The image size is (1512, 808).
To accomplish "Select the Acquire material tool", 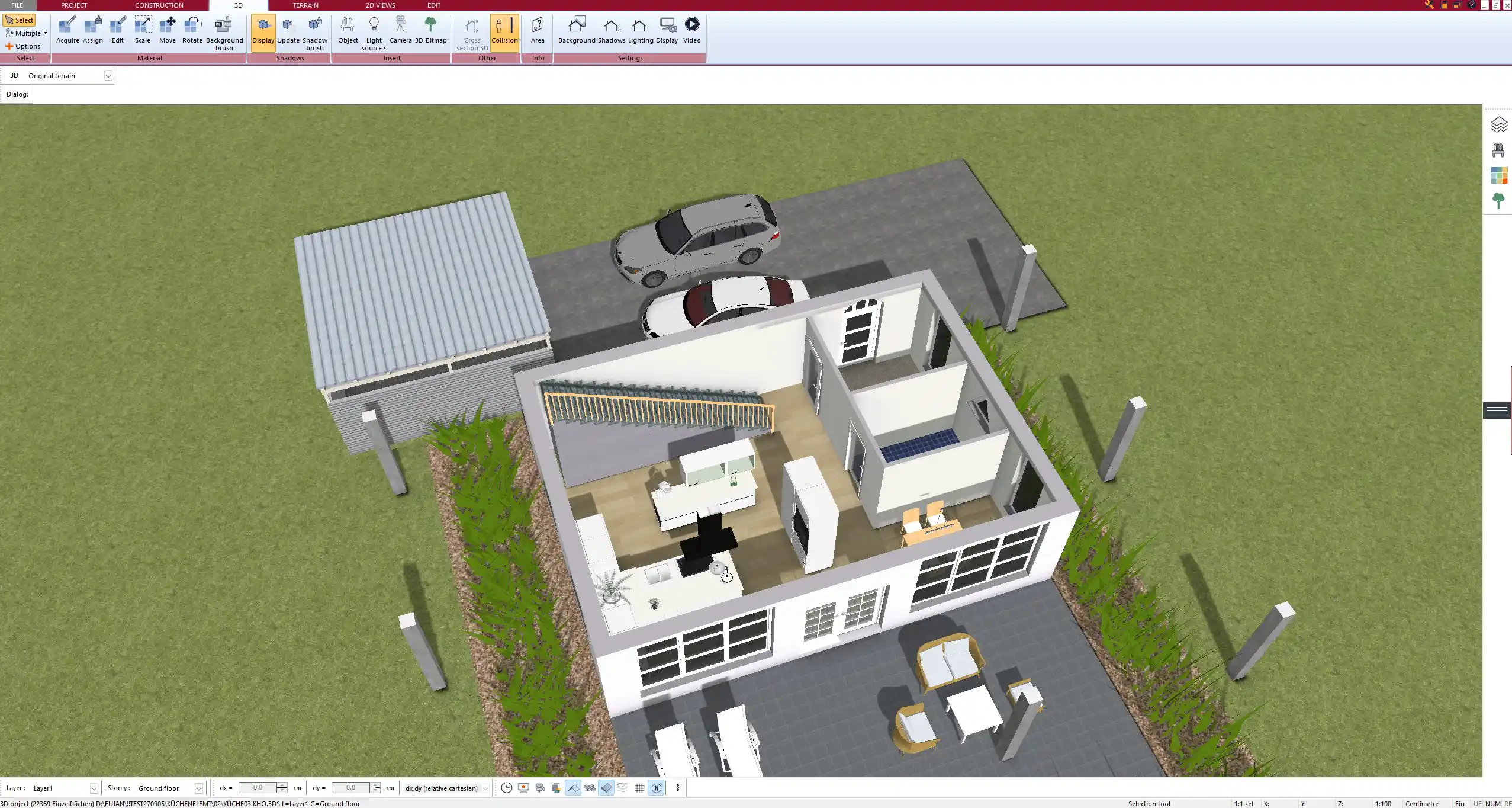I will [x=67, y=30].
